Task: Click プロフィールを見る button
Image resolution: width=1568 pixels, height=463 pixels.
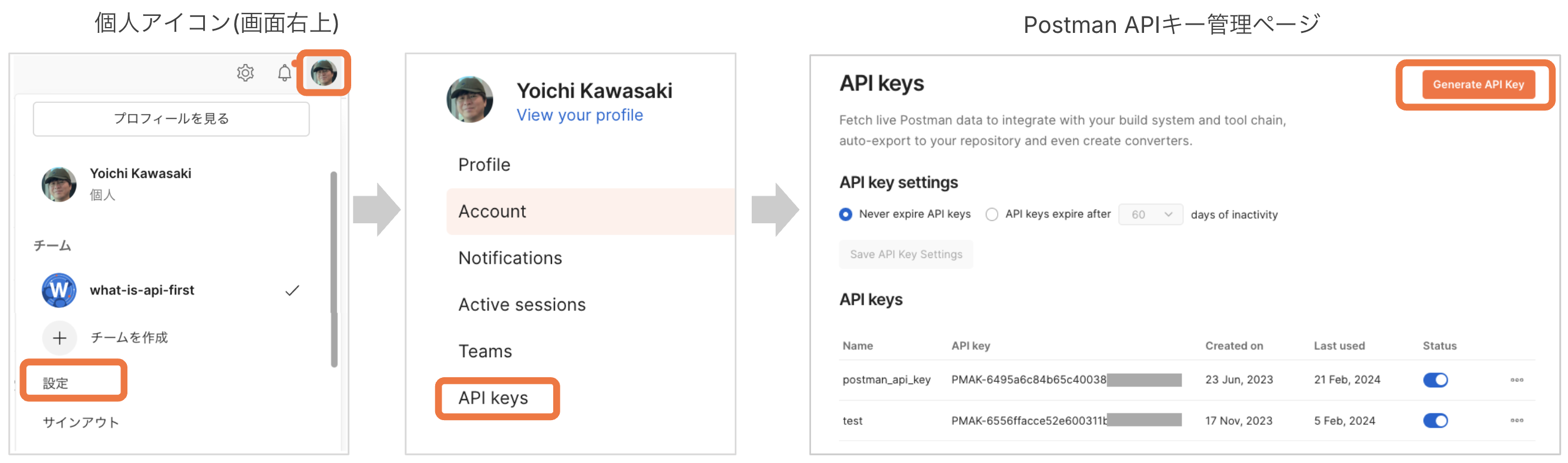Action: point(171,119)
